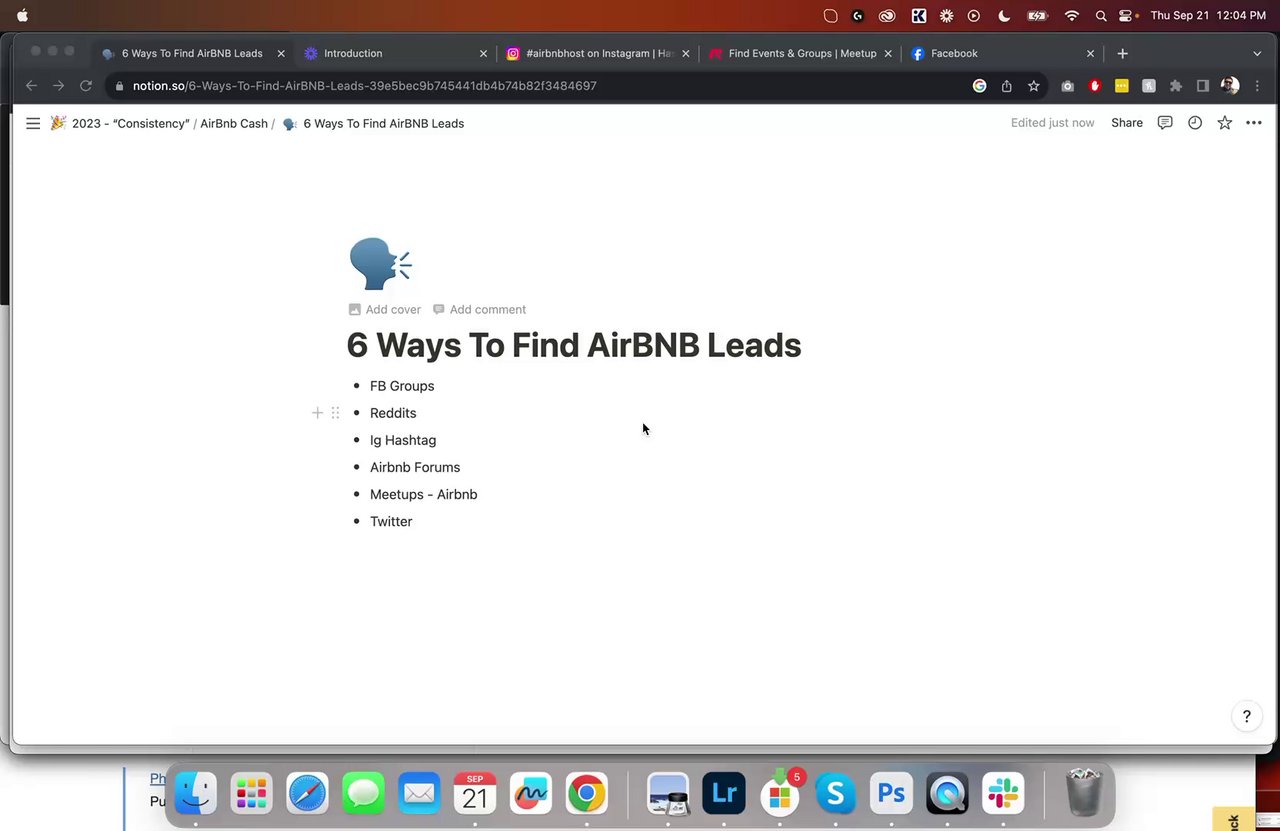The width and height of the screenshot is (1280, 831).
Task: Click the Edited just now status
Action: coord(1052,123)
